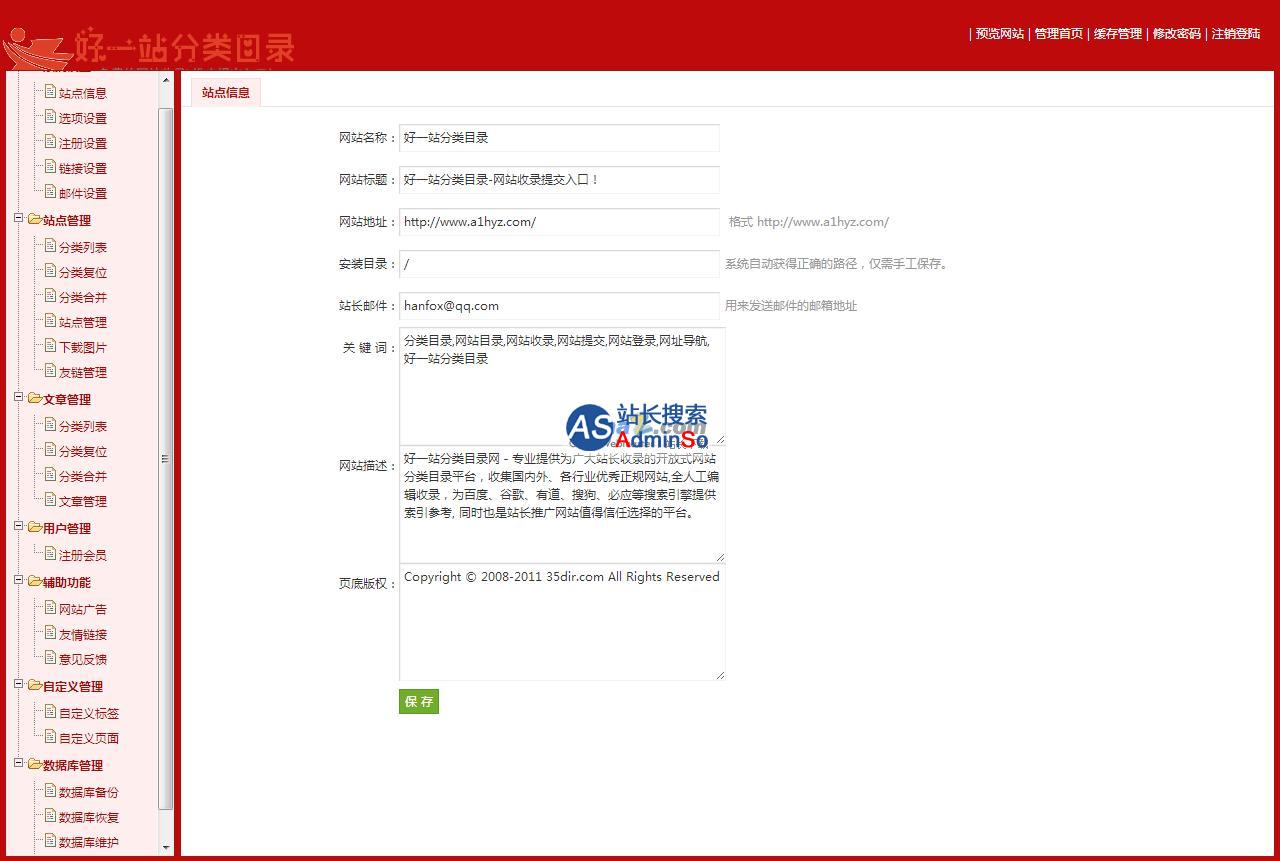Click inside the 关键词 textarea
The width and height of the screenshot is (1280, 861).
click(x=562, y=386)
